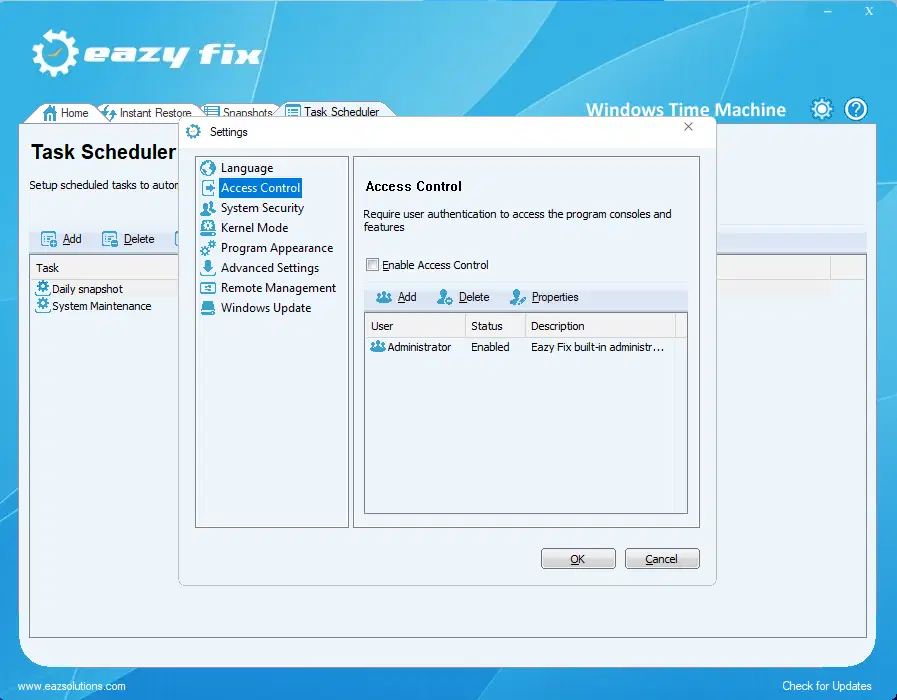The width and height of the screenshot is (897, 700).
Task: Click 'Eazy Fix built-in administr…' description
Action: (x=597, y=347)
